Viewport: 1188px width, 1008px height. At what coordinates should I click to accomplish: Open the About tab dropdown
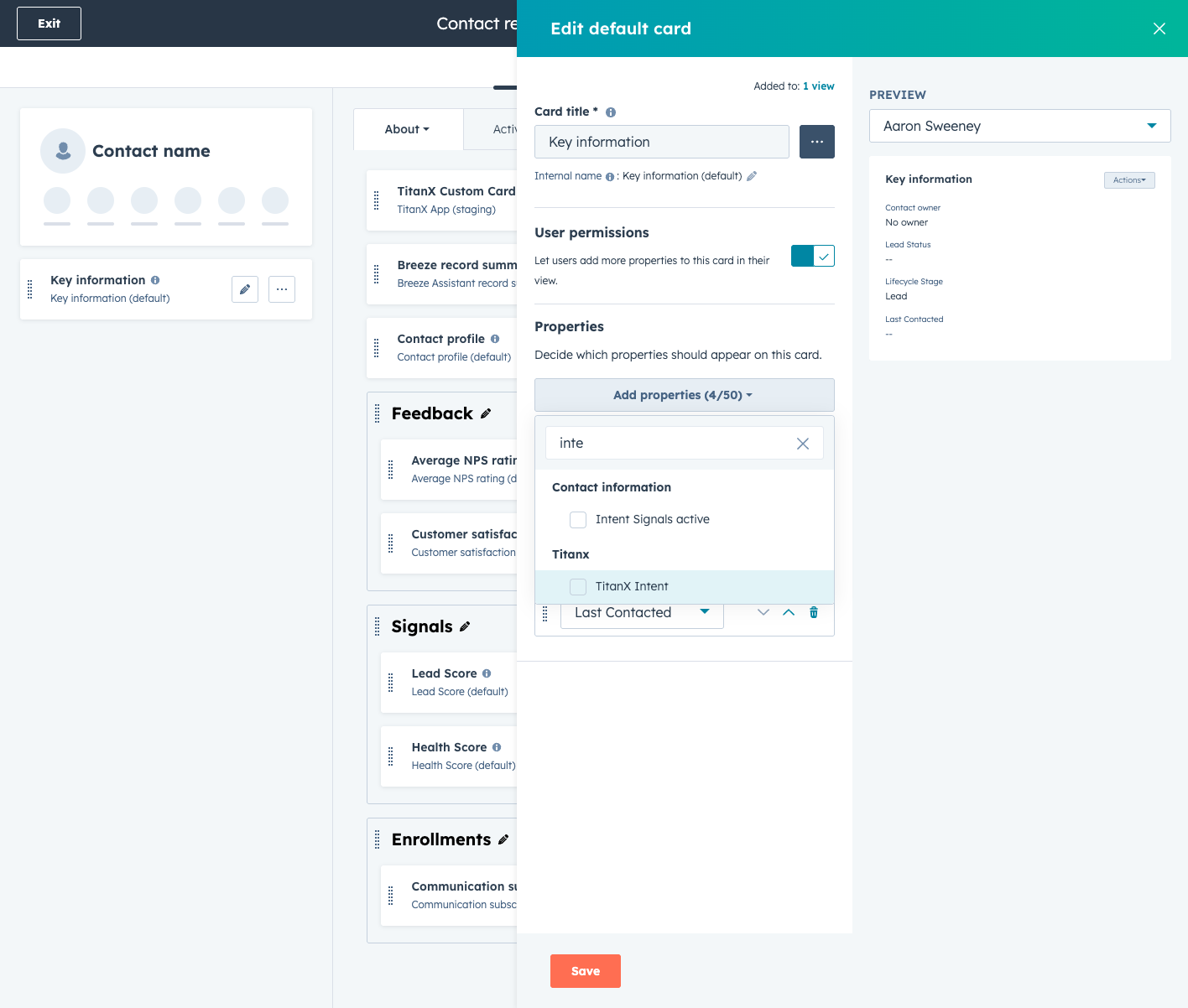tap(408, 129)
